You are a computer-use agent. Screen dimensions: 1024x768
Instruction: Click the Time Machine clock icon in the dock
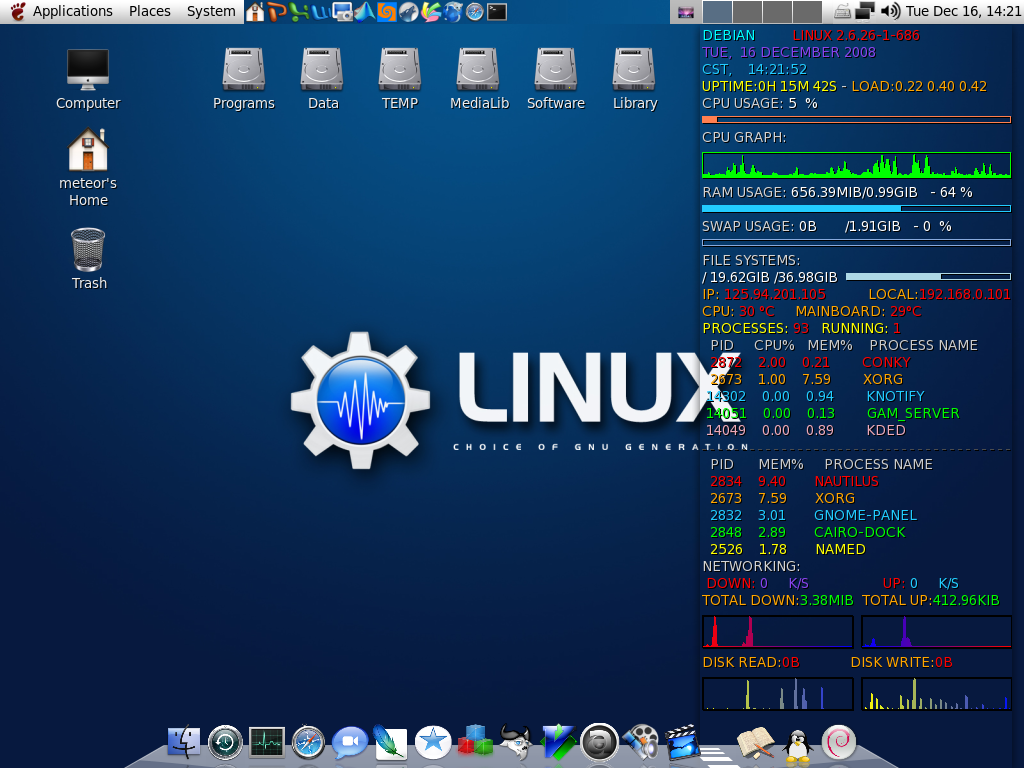(225, 743)
